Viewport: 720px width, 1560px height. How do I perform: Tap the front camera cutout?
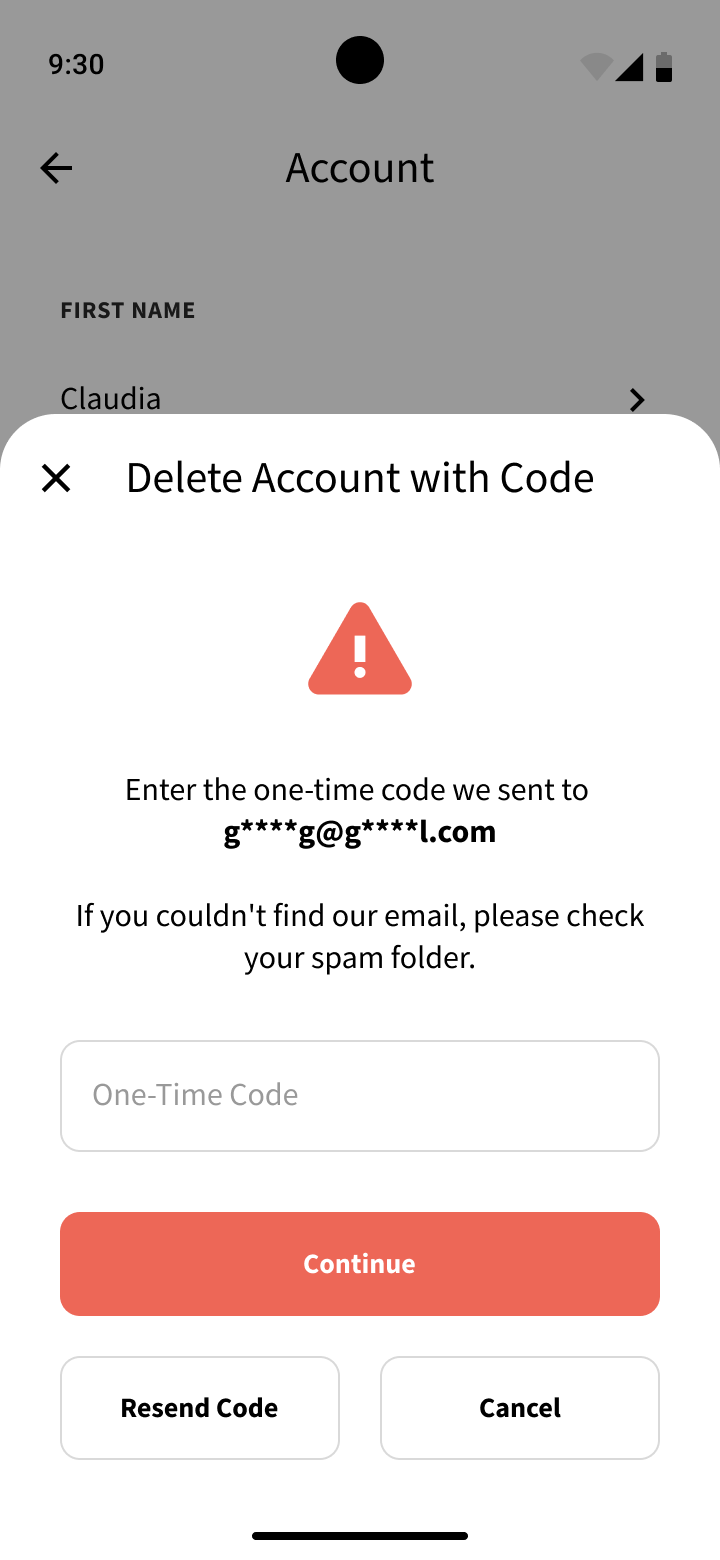point(360,60)
